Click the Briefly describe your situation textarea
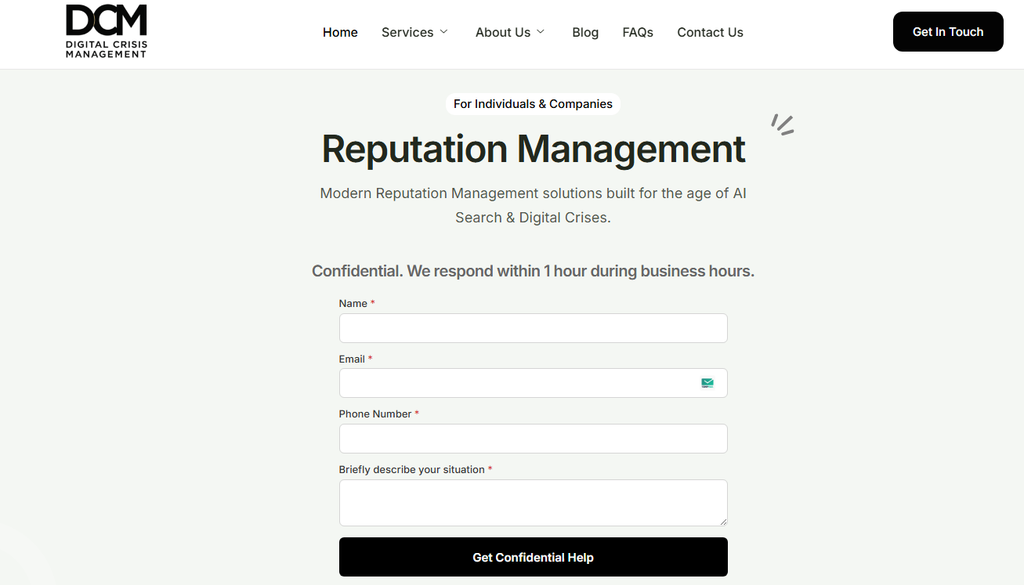This screenshot has width=1024, height=585. point(533,503)
